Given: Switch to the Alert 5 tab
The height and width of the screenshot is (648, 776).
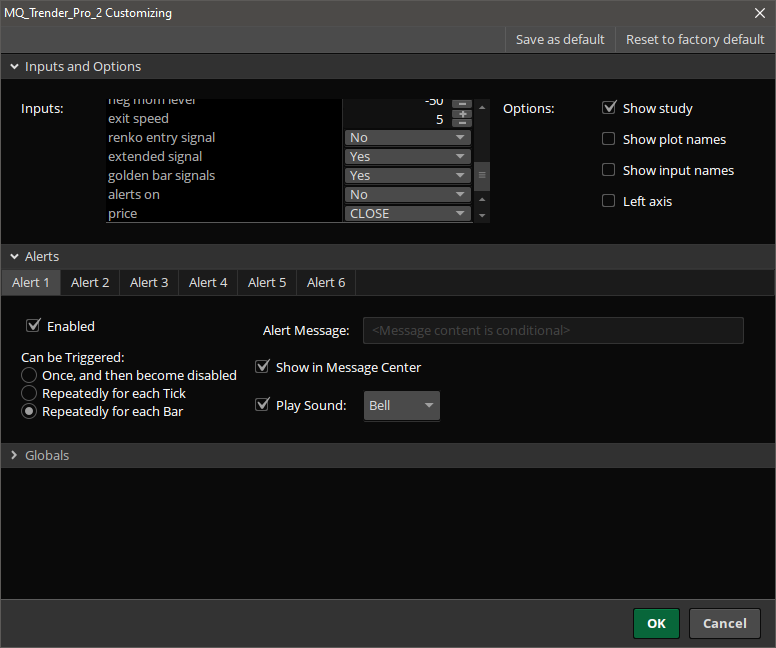Looking at the screenshot, I should point(267,282).
